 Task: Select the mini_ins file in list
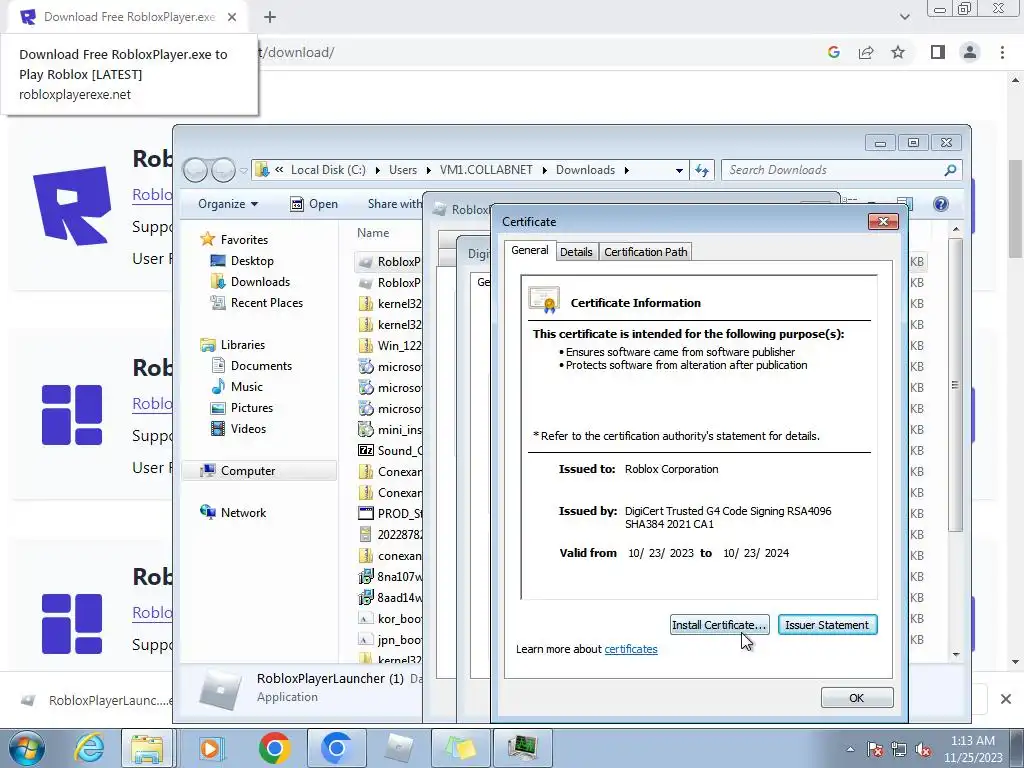390,430
